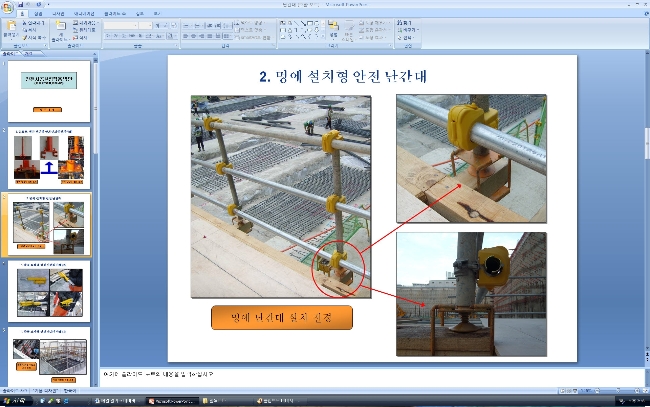Toggle center text alignment in paragraph group
The width and height of the screenshot is (650, 407).
[193, 36]
